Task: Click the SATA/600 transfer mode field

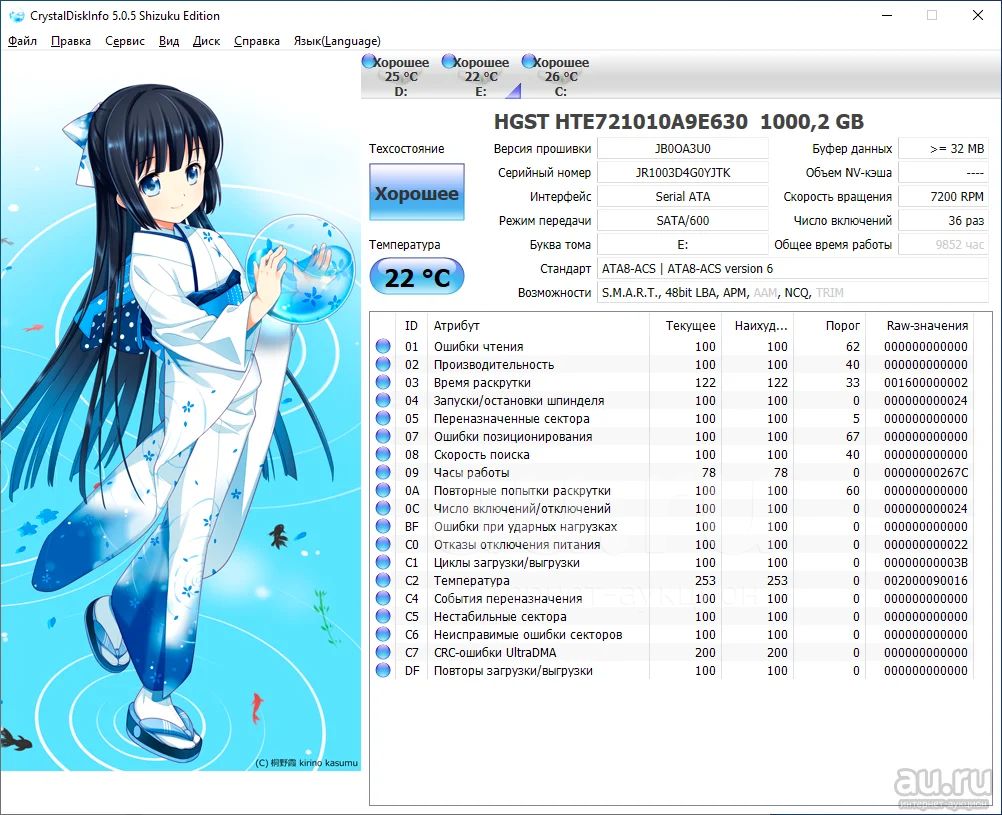Action: click(682, 221)
